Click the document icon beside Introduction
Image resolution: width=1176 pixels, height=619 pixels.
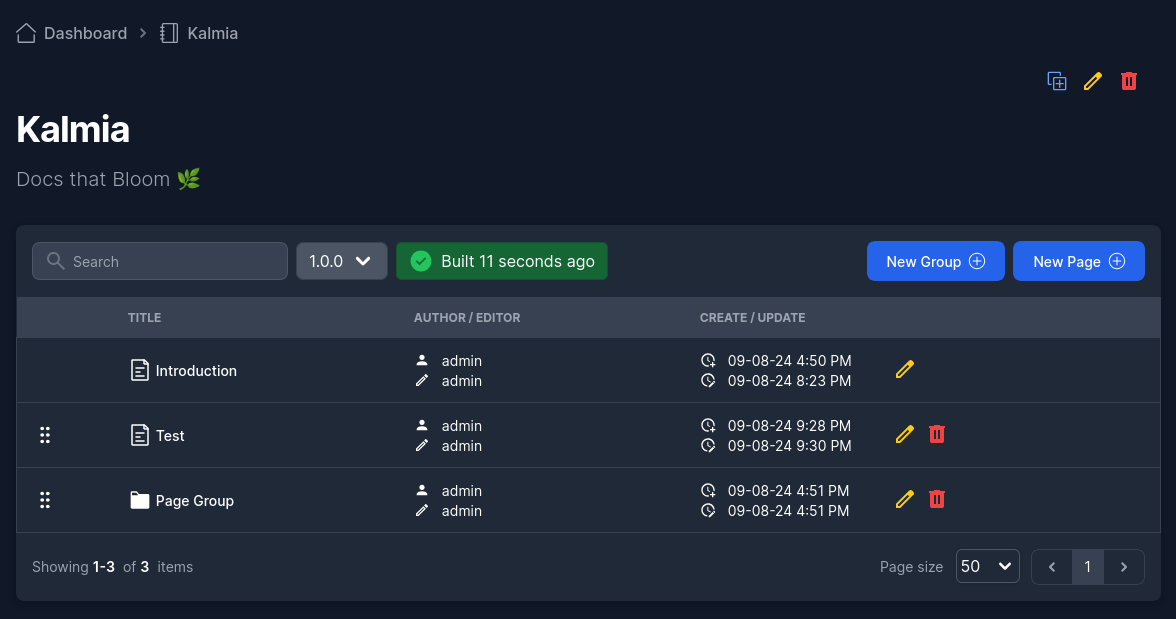coord(140,370)
